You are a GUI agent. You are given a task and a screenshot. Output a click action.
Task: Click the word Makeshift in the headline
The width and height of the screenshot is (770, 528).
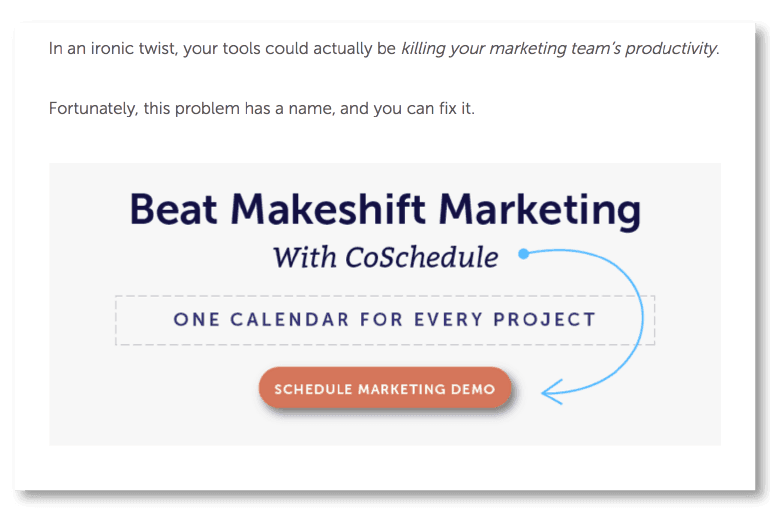coord(328,209)
